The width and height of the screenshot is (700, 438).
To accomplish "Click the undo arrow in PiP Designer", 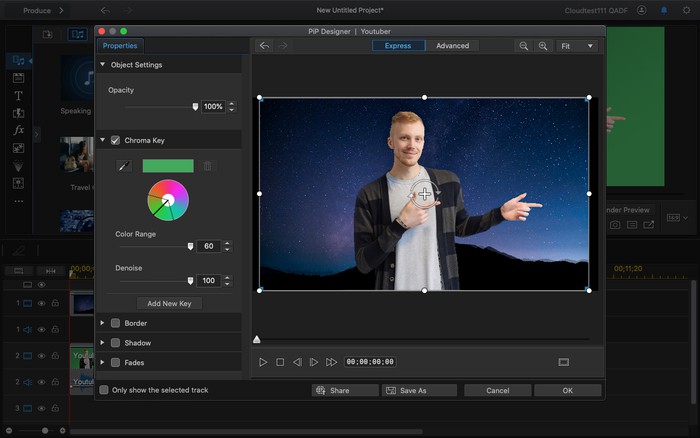I will (x=264, y=46).
